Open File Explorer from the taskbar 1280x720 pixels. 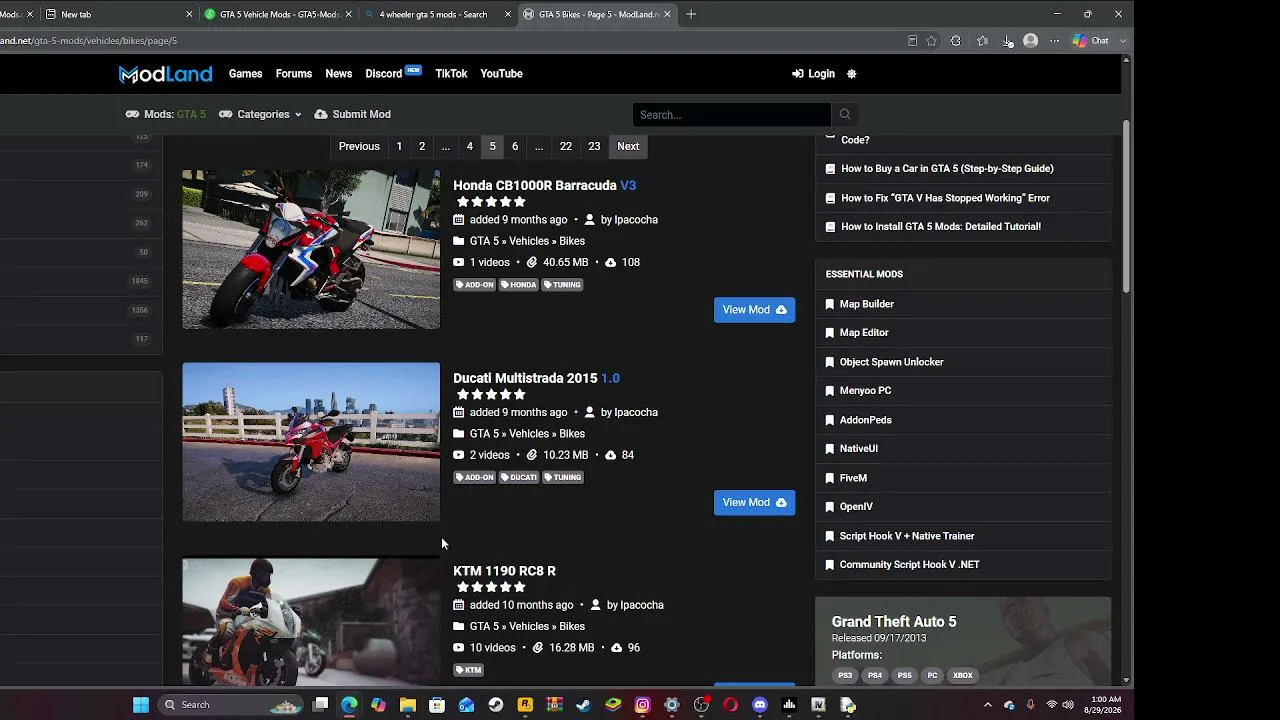tap(408, 705)
